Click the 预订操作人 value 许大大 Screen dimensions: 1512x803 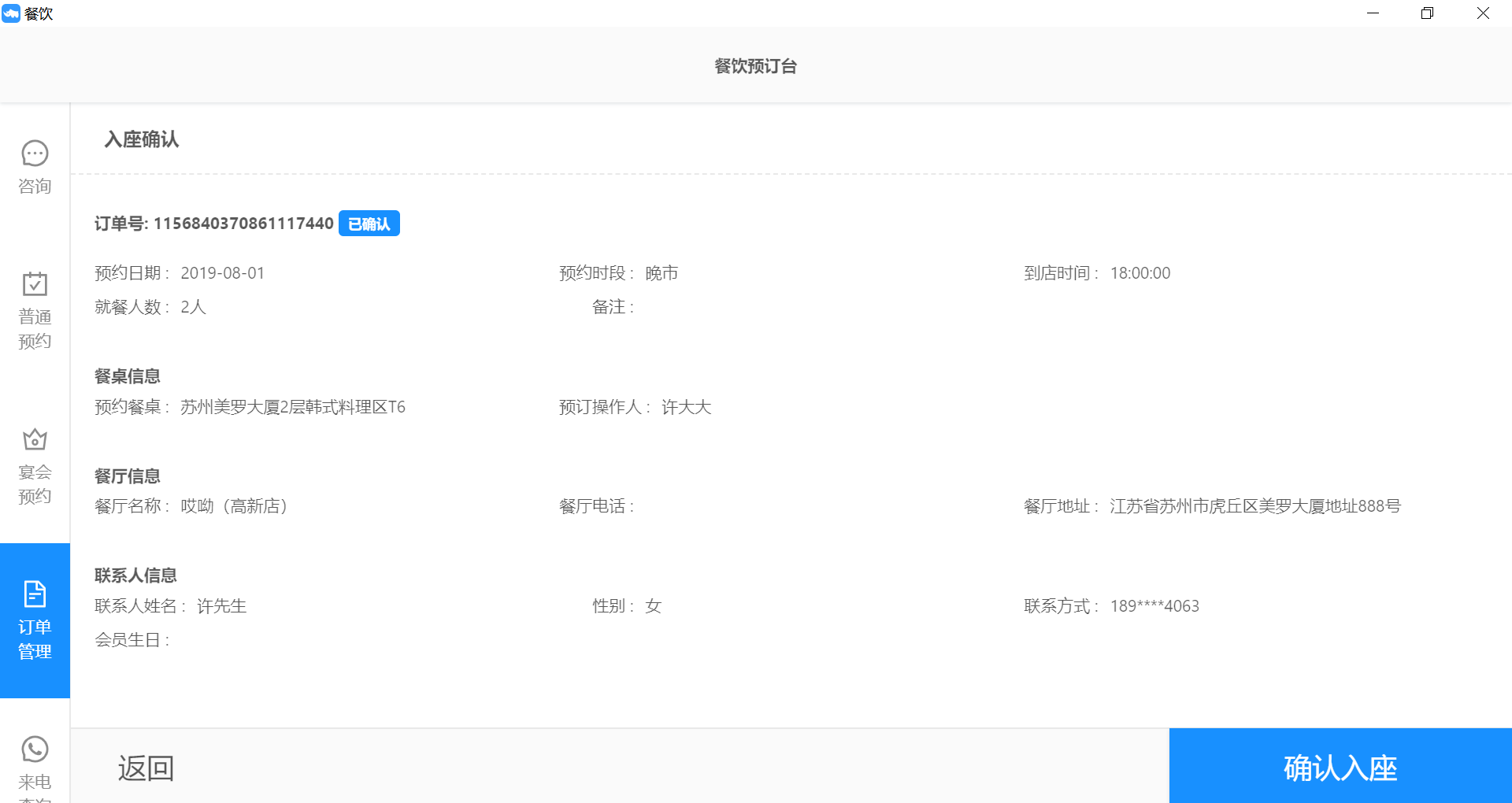(x=687, y=407)
